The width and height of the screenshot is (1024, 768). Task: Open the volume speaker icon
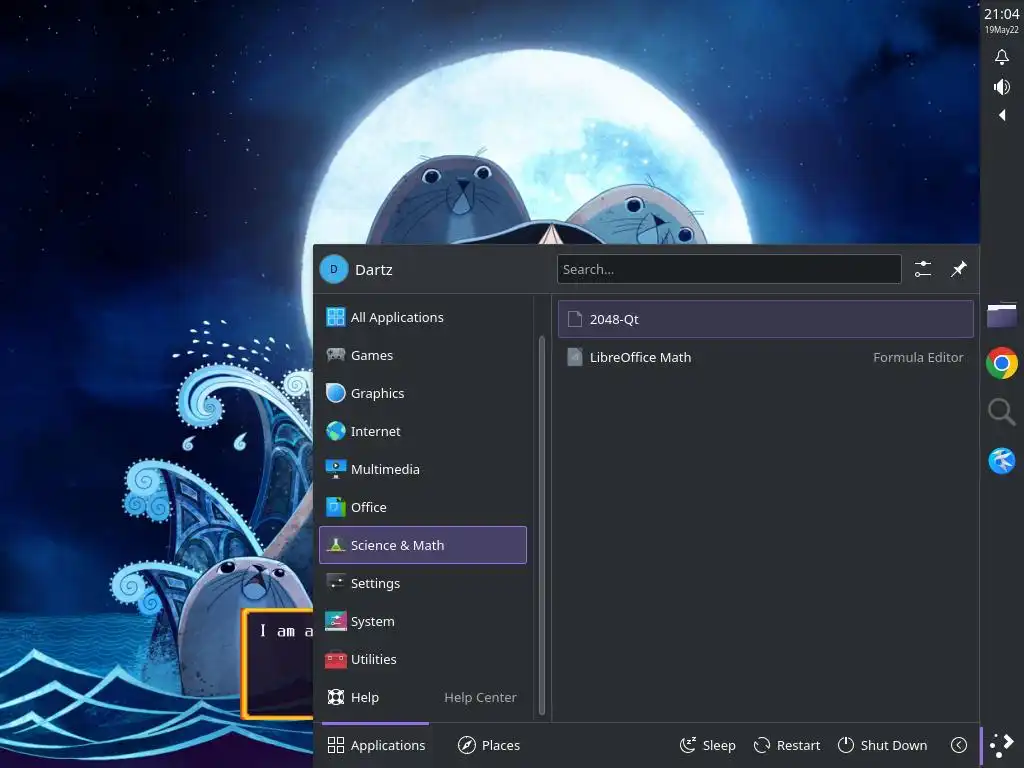(x=1002, y=87)
